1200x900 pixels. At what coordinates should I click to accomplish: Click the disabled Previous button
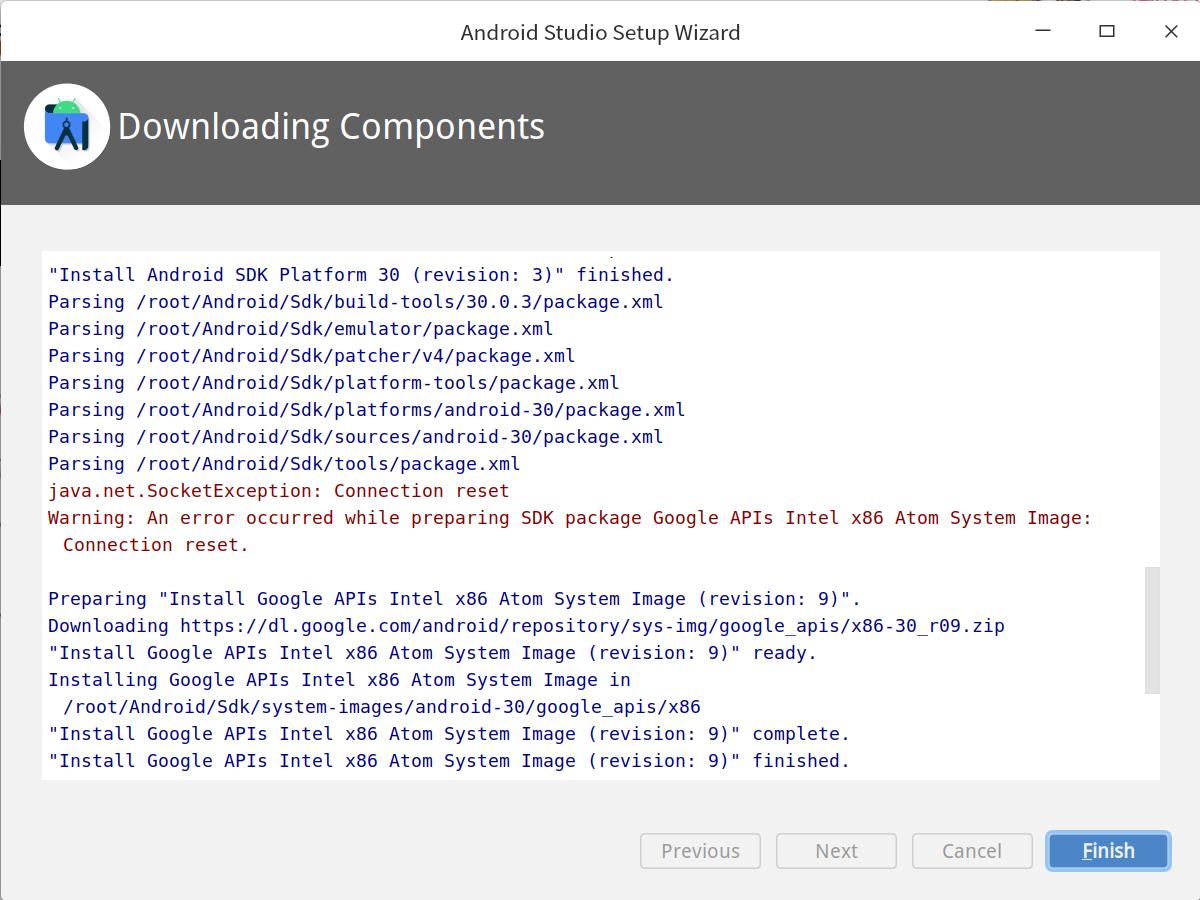[700, 851]
